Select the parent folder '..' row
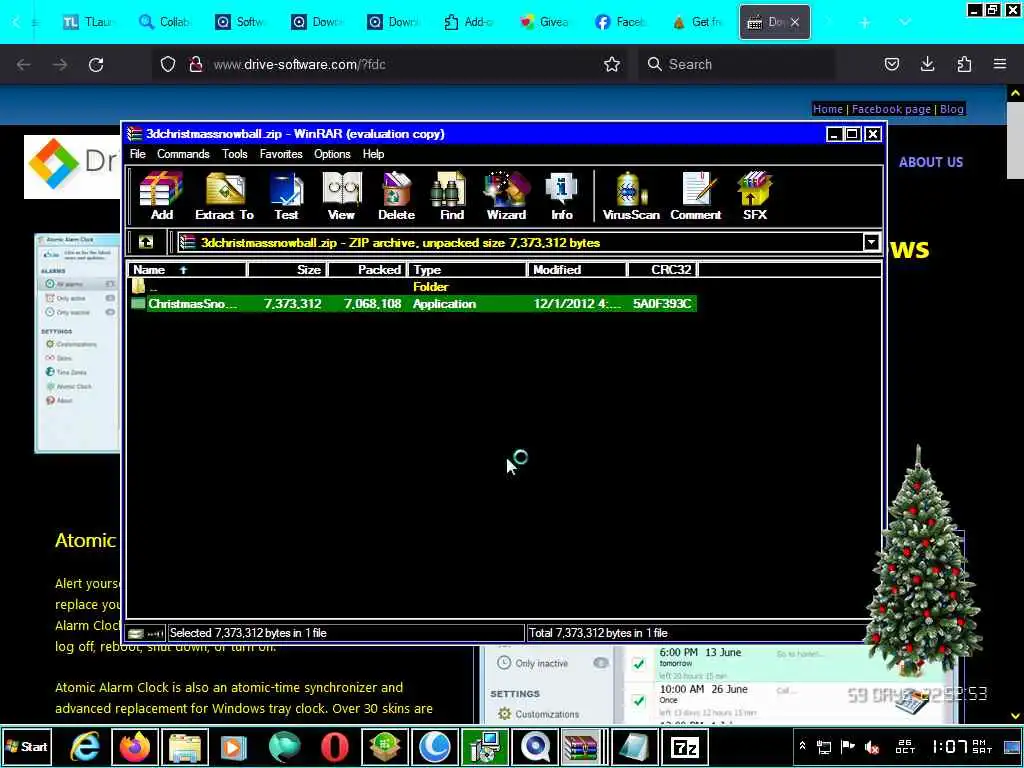Screen dimensions: 1024x768 (x=413, y=287)
